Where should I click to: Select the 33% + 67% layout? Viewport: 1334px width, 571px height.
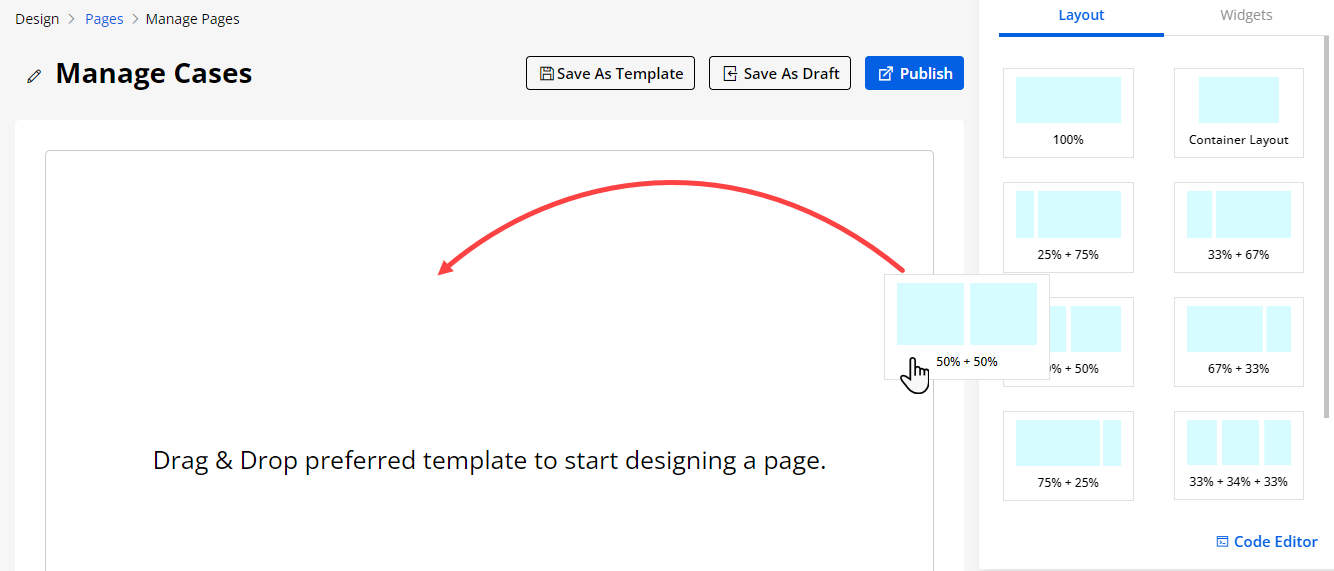click(x=1238, y=227)
